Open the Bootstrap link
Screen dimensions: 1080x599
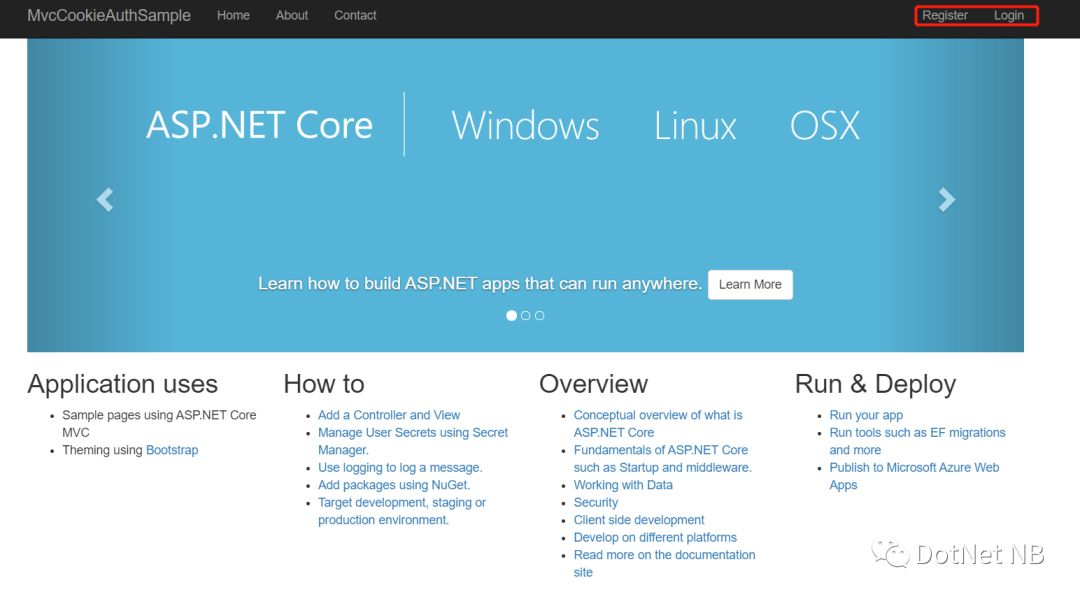pyautogui.click(x=172, y=450)
